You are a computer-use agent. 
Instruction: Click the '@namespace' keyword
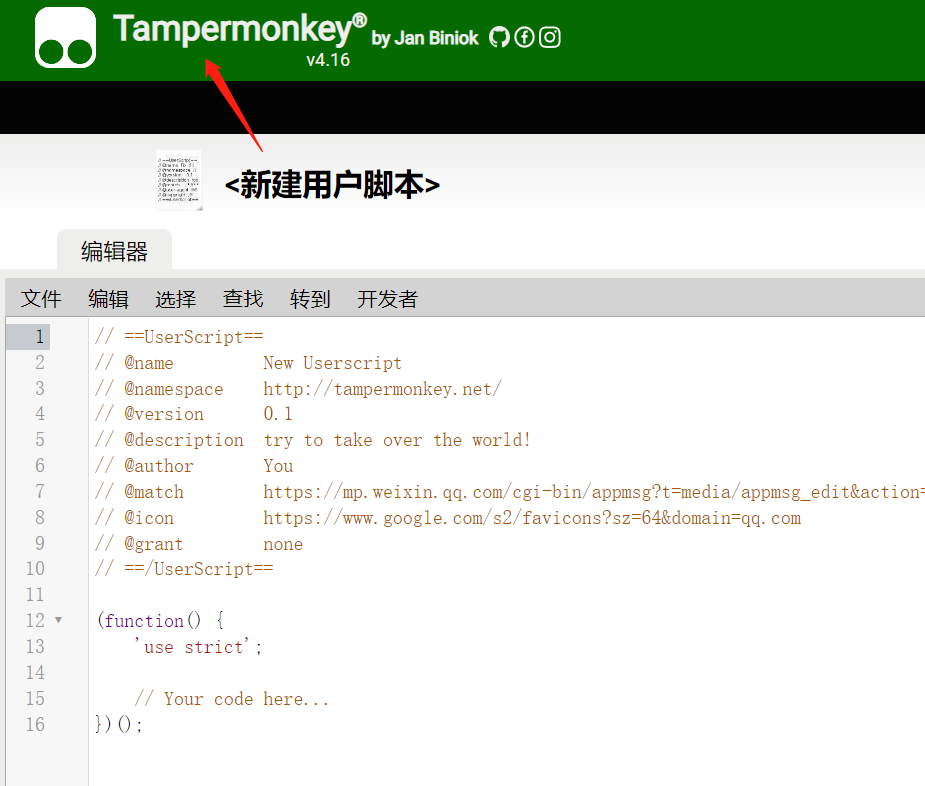(173, 389)
